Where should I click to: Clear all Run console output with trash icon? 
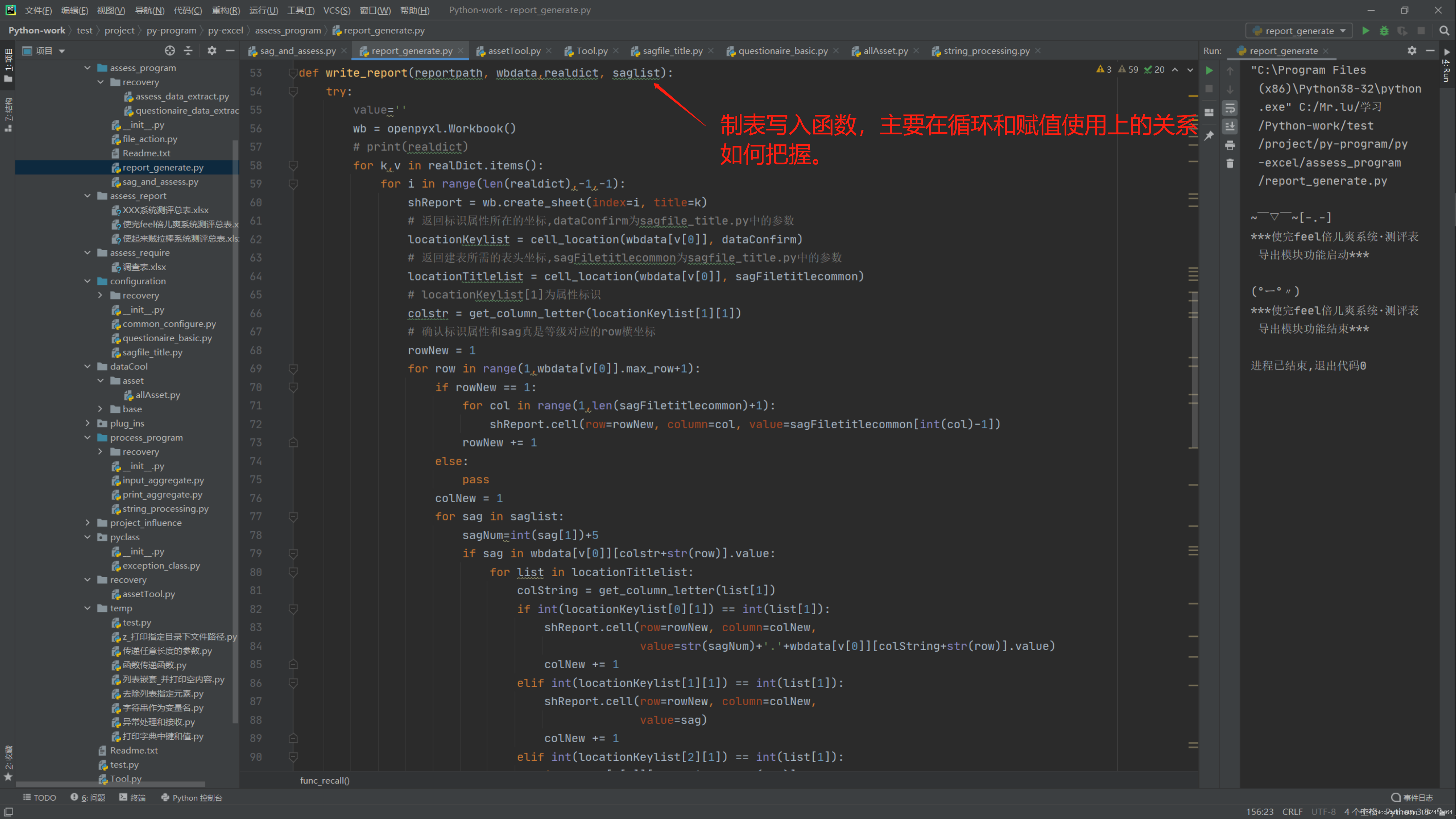1230,164
